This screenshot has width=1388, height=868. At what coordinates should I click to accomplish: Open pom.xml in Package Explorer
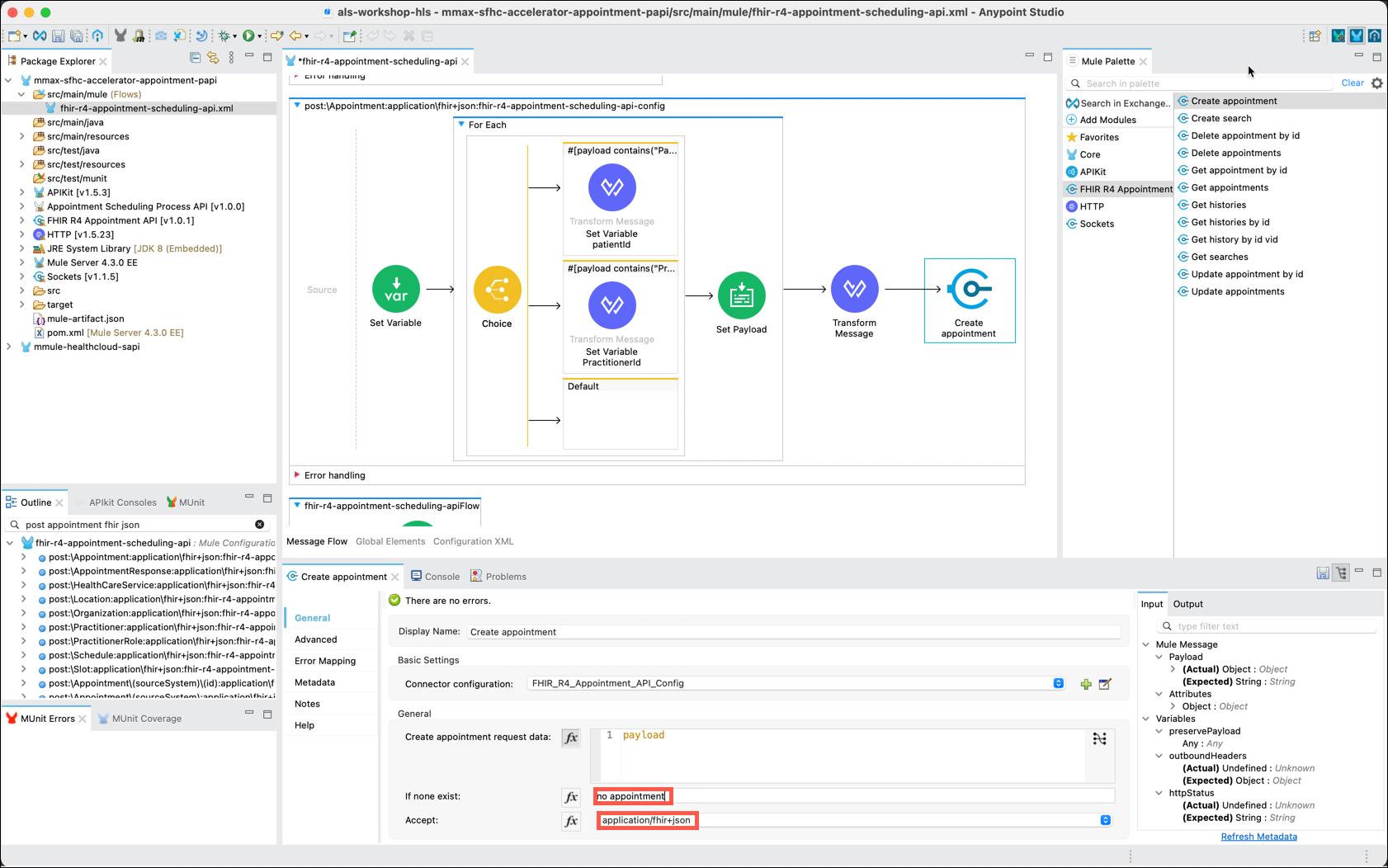tap(109, 333)
